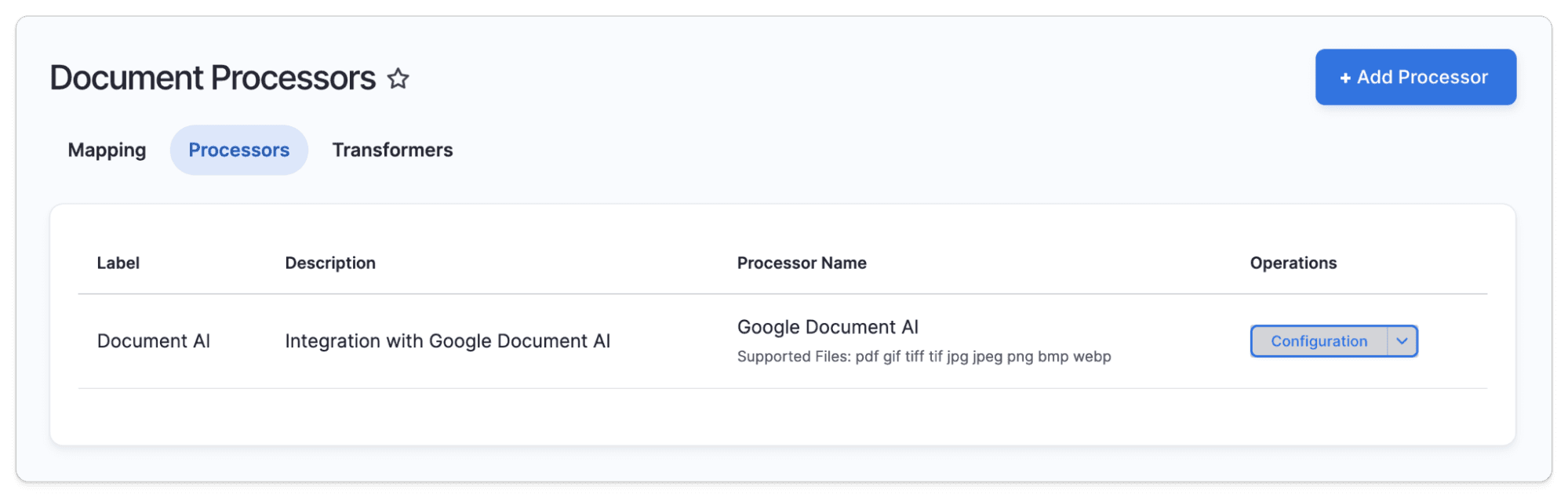Click the Description column header
This screenshot has height=498, width=1568.
[330, 263]
